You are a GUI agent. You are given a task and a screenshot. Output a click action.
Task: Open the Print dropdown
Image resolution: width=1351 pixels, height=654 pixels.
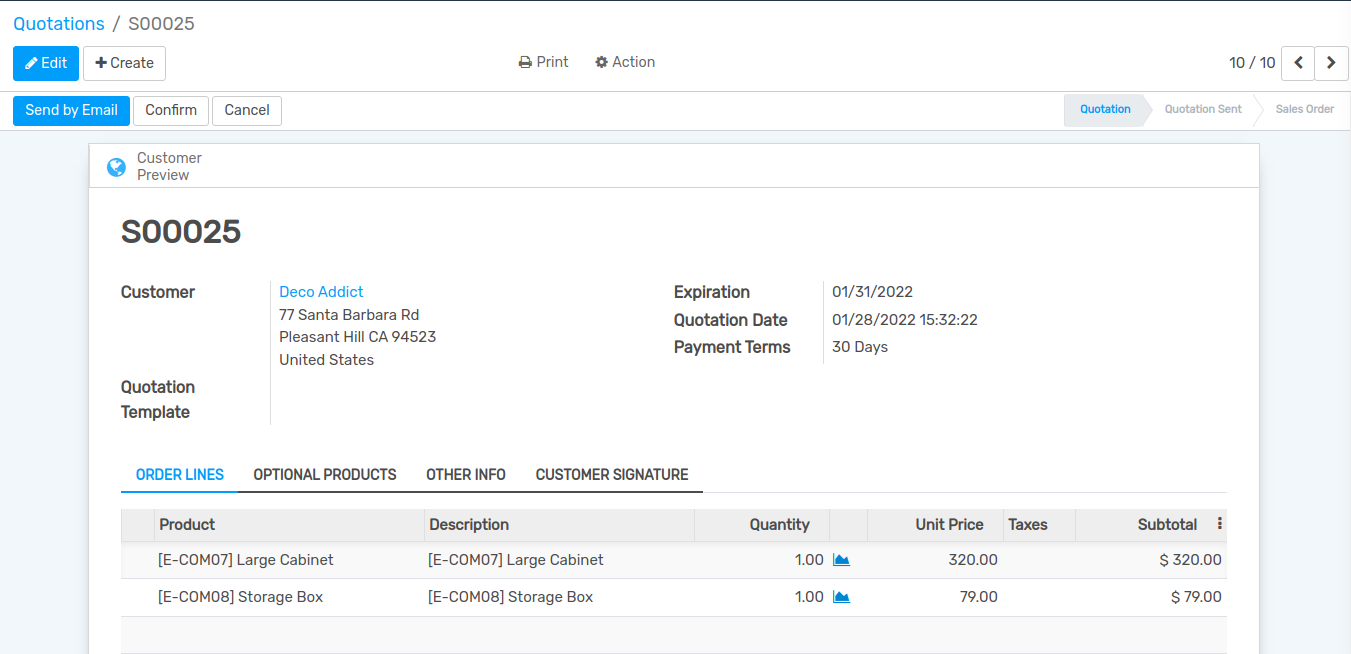point(544,62)
